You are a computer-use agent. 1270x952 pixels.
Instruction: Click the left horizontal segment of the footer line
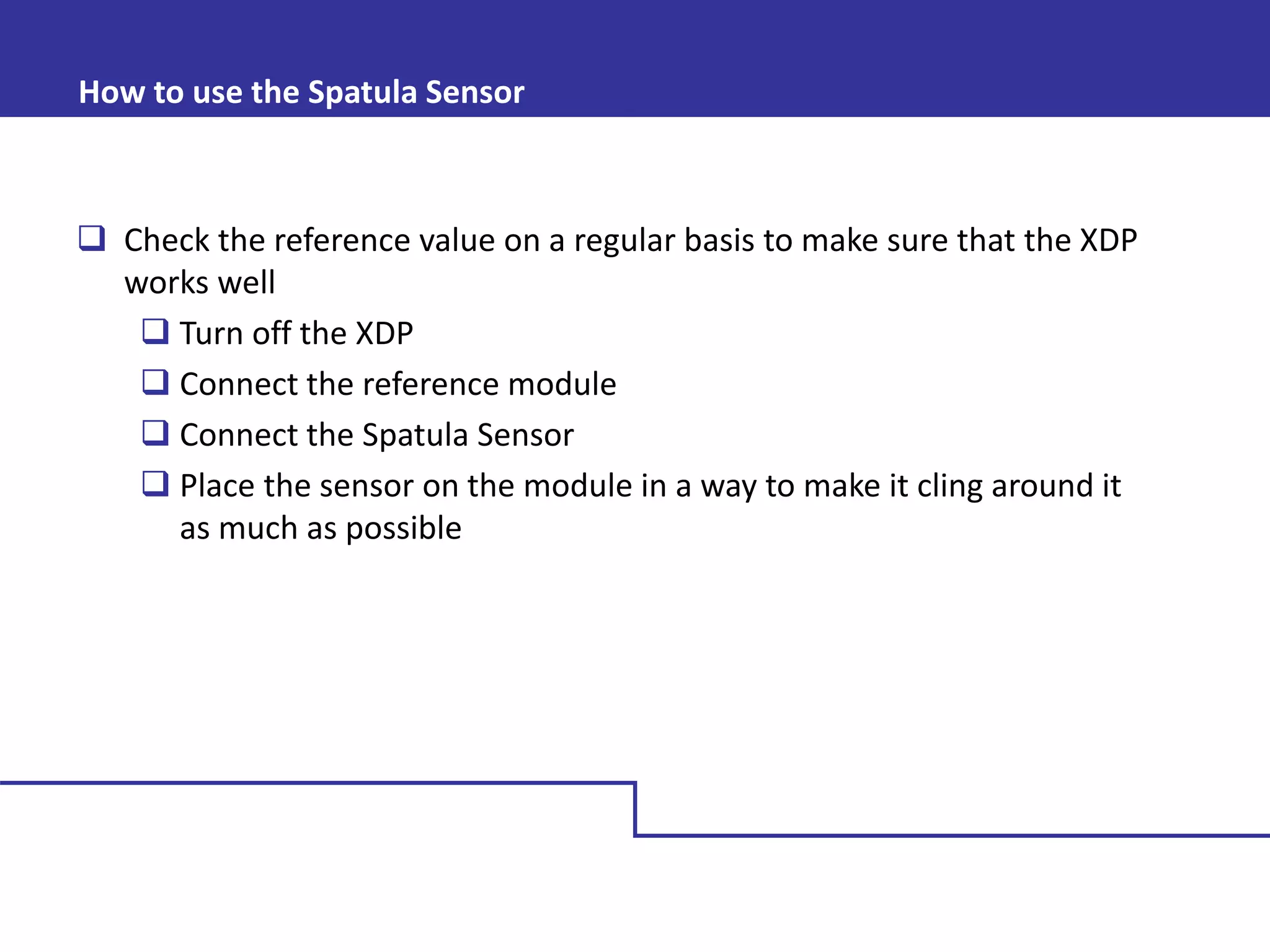pos(310,783)
